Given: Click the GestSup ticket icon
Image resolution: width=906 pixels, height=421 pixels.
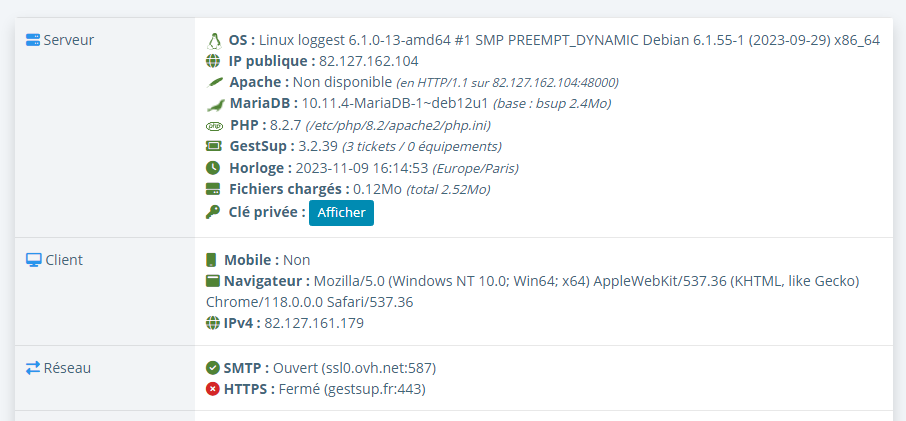Looking at the screenshot, I should (x=214, y=146).
